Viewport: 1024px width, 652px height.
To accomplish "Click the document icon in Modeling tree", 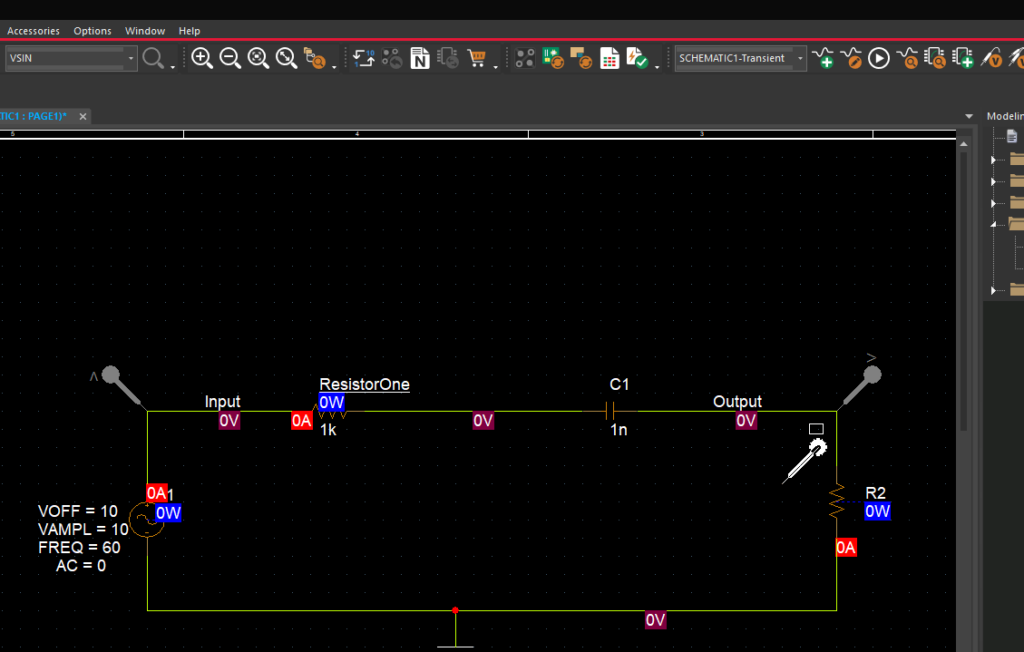I will click(1012, 136).
